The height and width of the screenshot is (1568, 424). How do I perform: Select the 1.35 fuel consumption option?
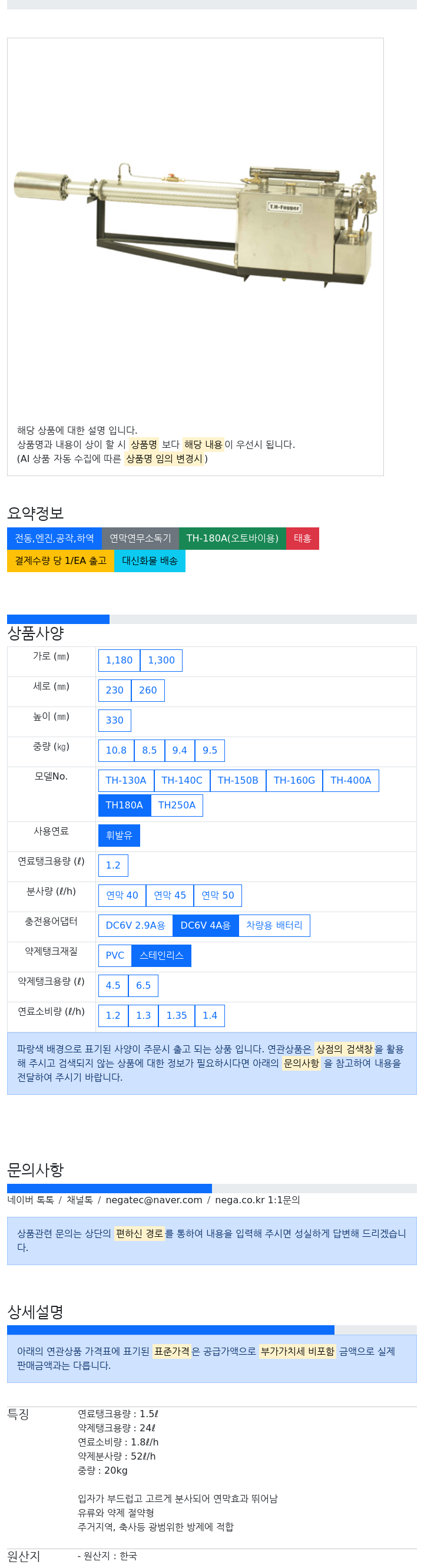point(177,1016)
